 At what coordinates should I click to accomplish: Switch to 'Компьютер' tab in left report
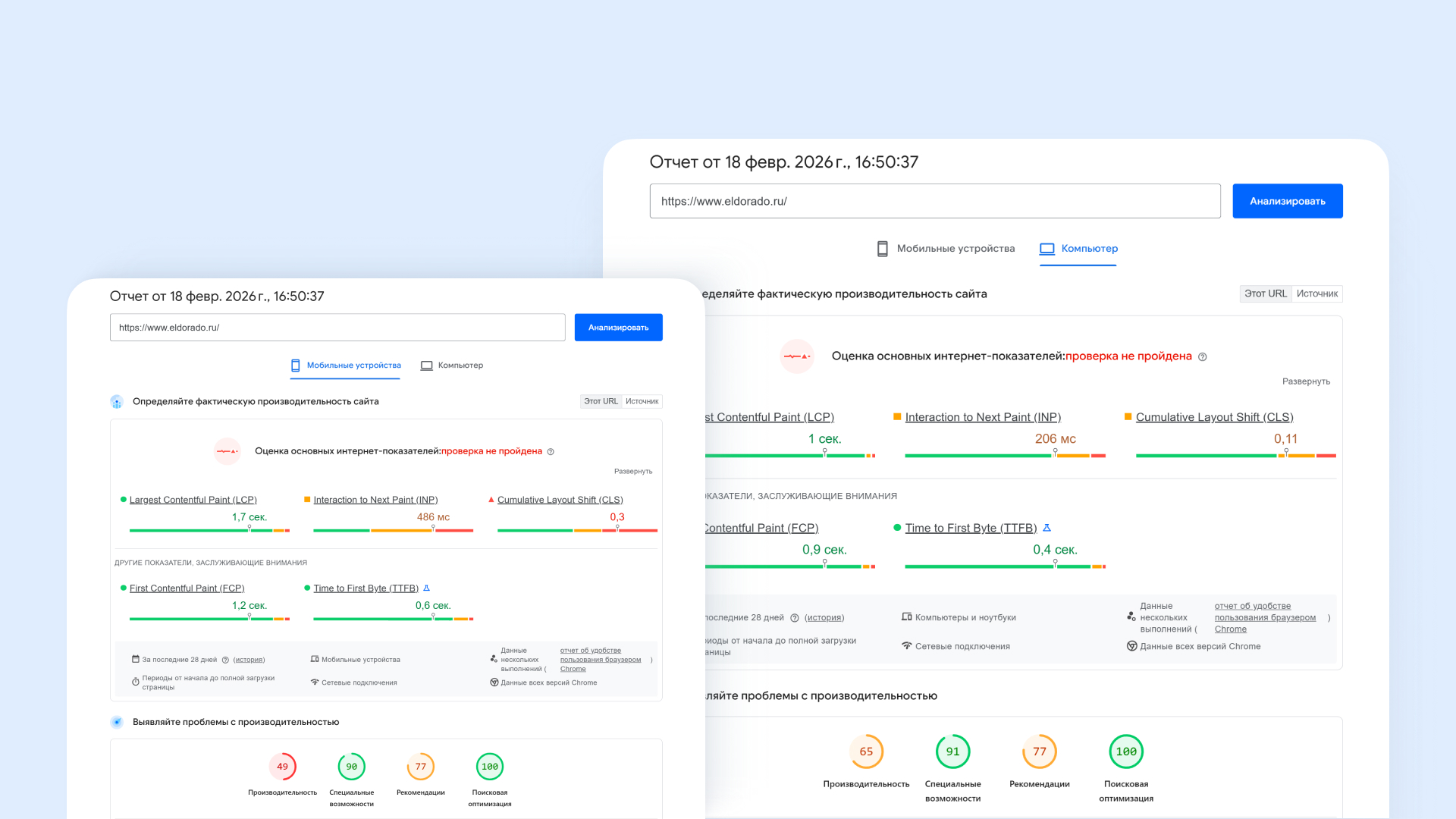tap(452, 366)
